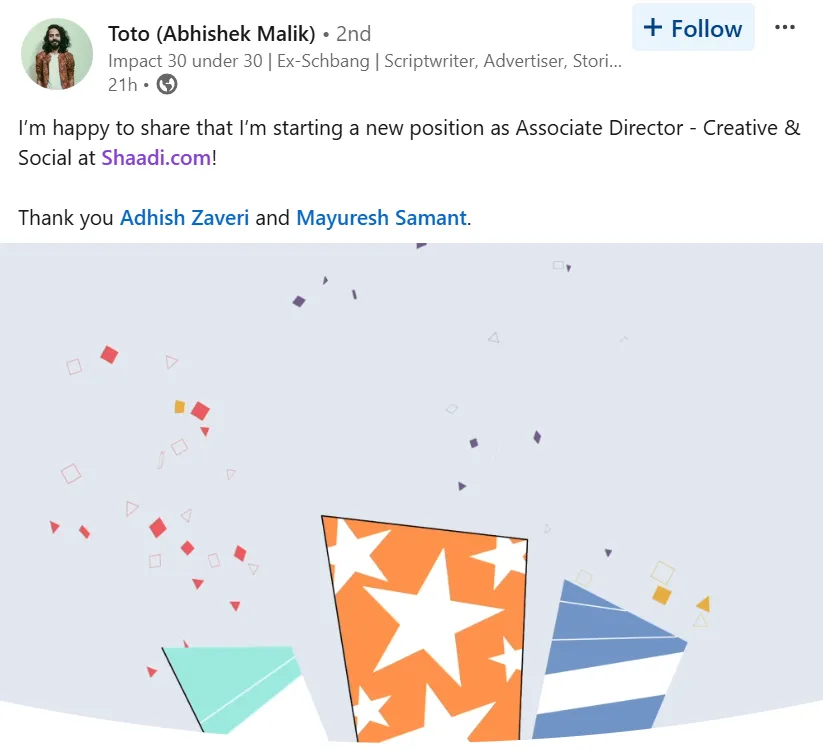Click the globe post visibility icon

[166, 85]
